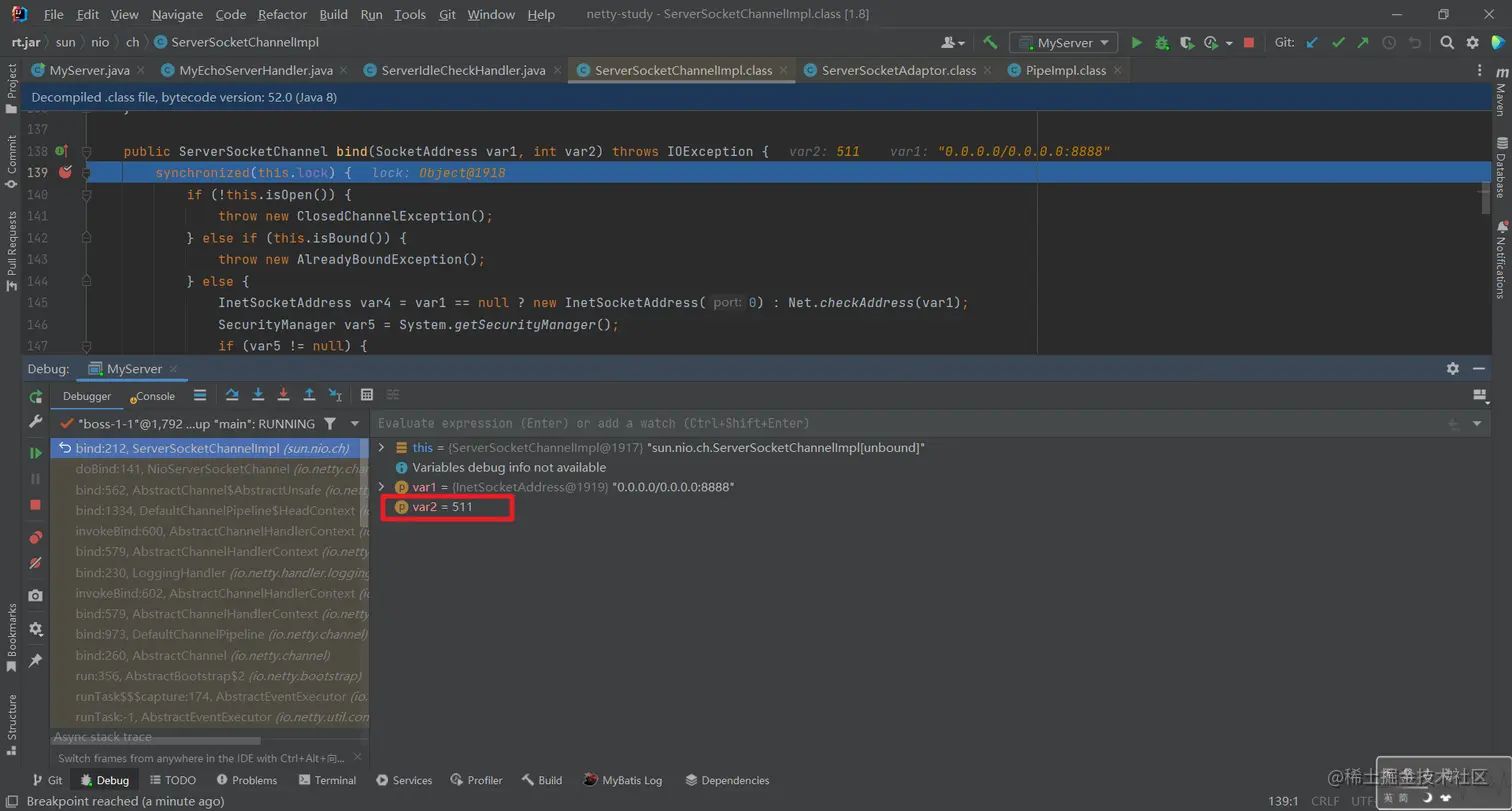Expand the 'this' variable node

382,448
